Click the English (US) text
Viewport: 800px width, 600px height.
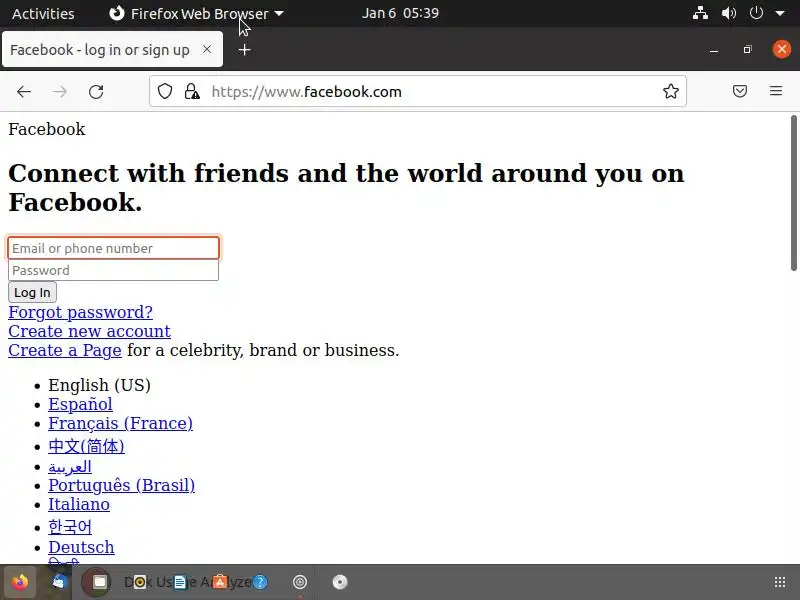tap(99, 385)
